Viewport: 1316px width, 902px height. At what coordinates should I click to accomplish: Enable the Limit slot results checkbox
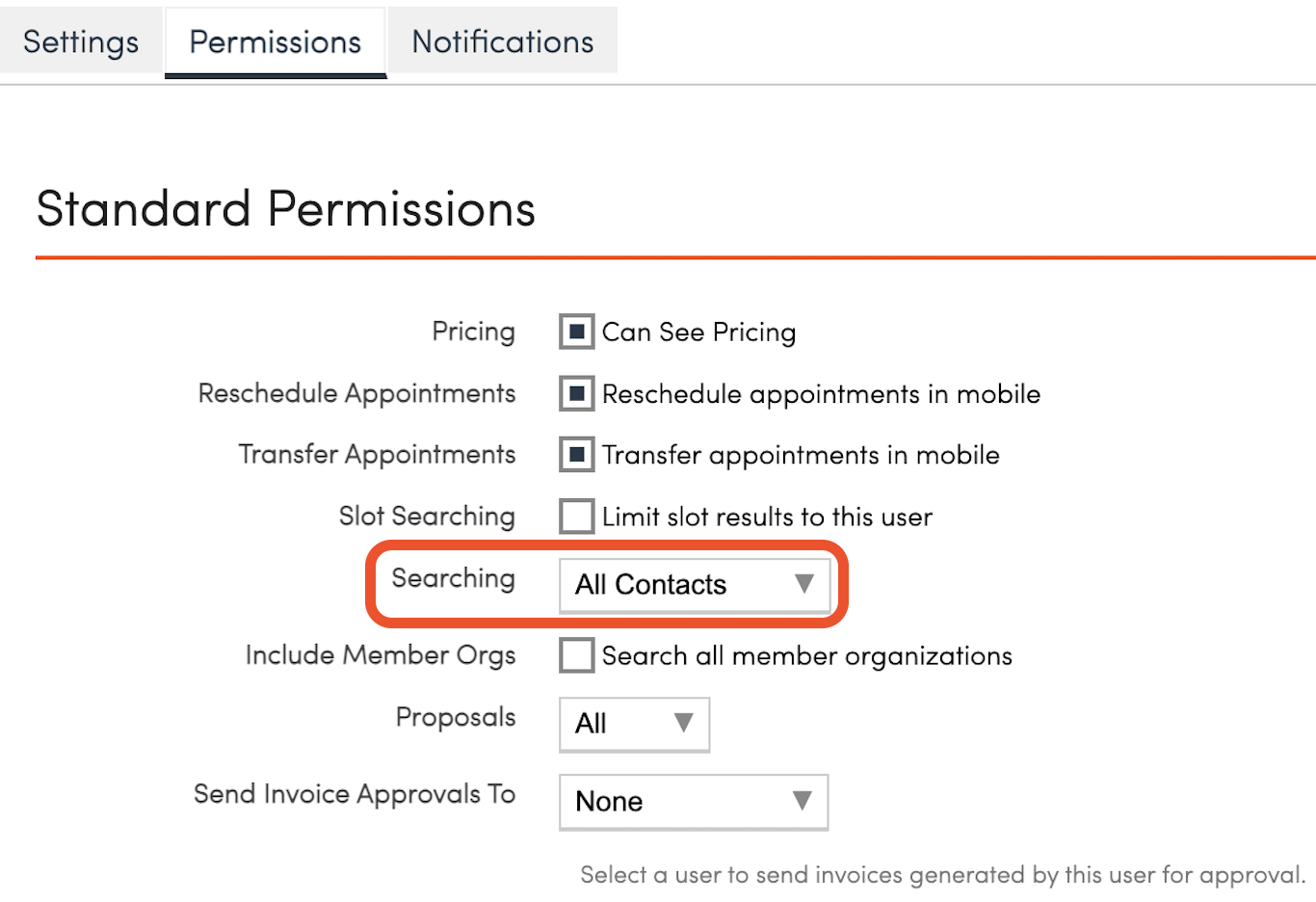point(577,516)
